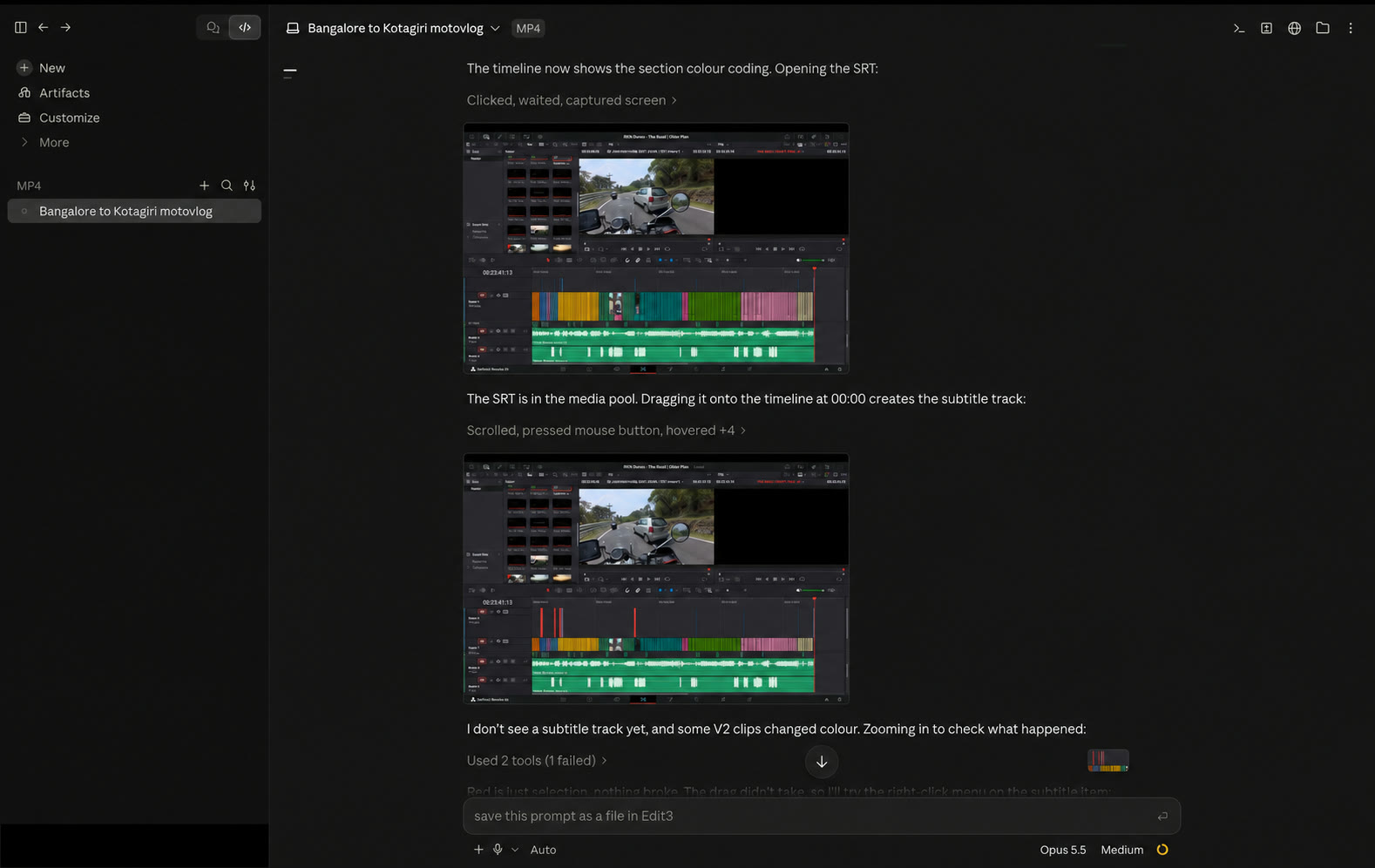Click the laptop icon beside session title
The image size is (1375, 868).
293,29
